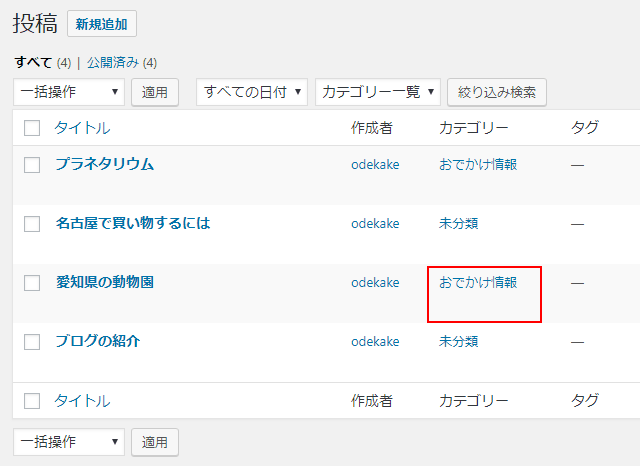Check the box for プラネタリウム post
The width and height of the screenshot is (640, 466).
[32, 165]
